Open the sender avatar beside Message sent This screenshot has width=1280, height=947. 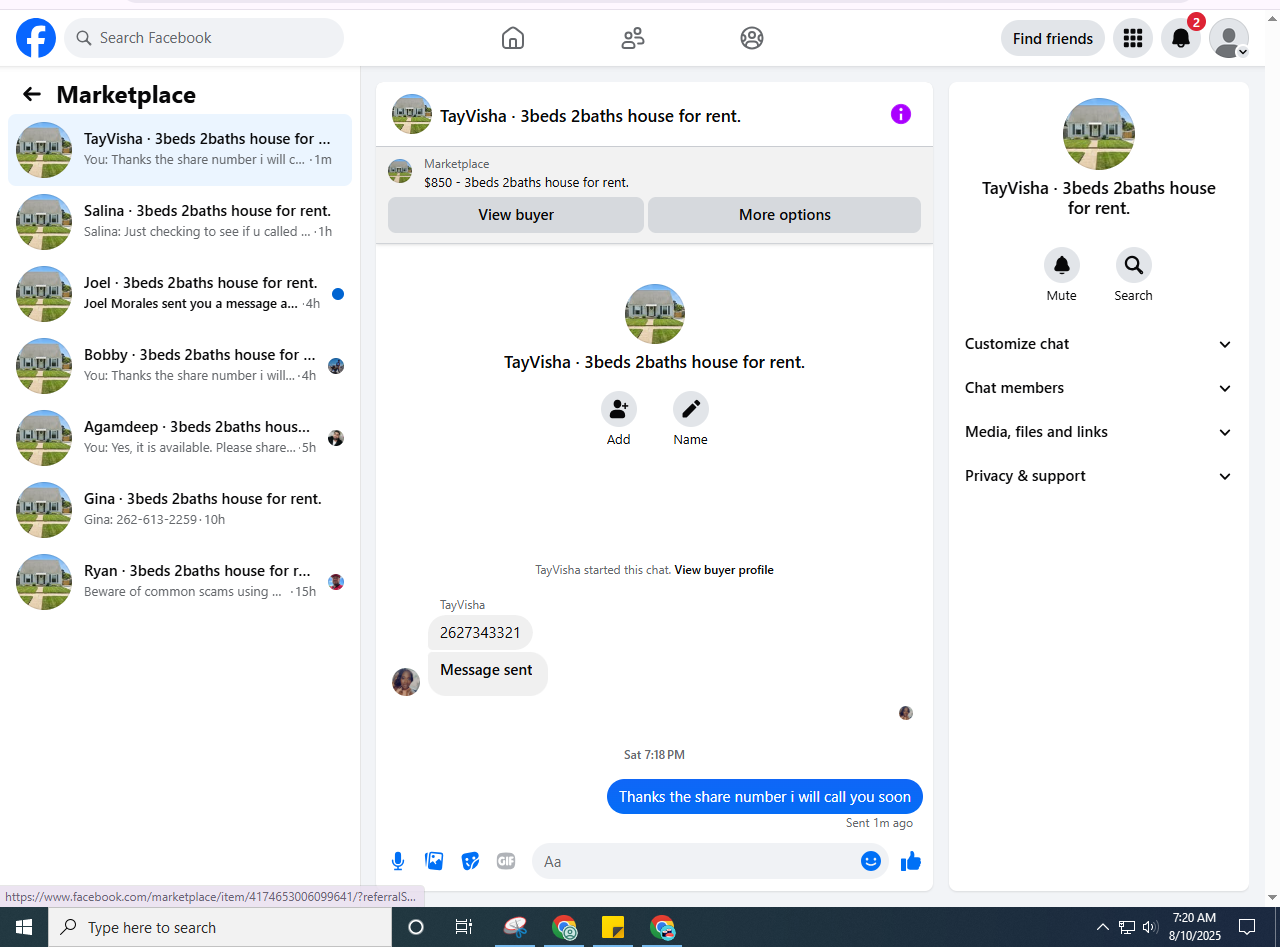click(406, 682)
